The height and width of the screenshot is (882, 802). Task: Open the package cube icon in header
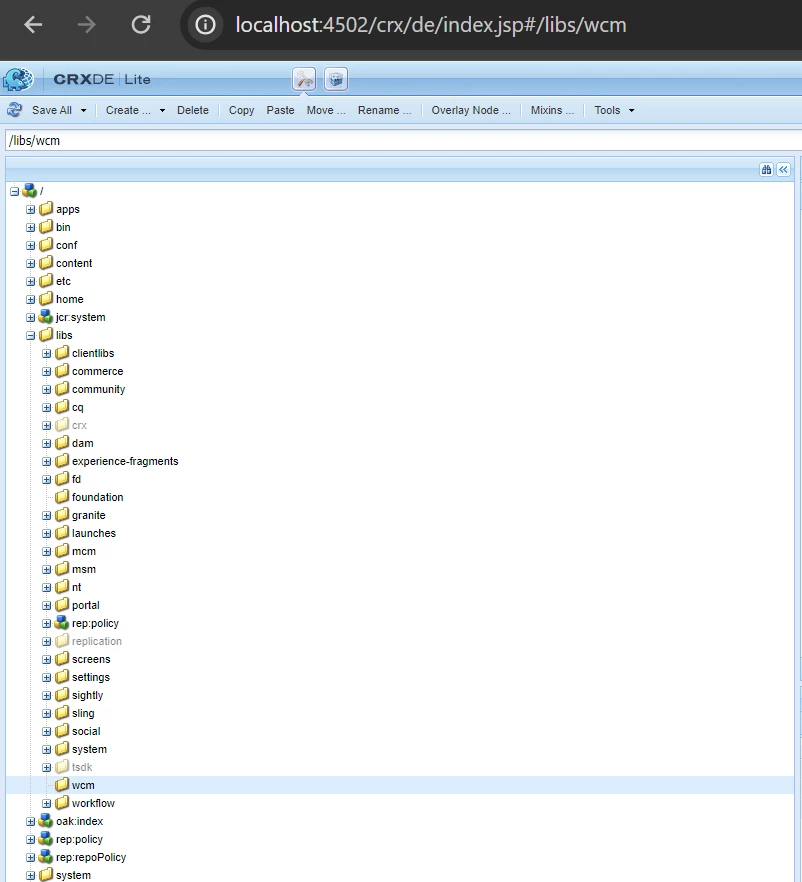tap(336, 79)
